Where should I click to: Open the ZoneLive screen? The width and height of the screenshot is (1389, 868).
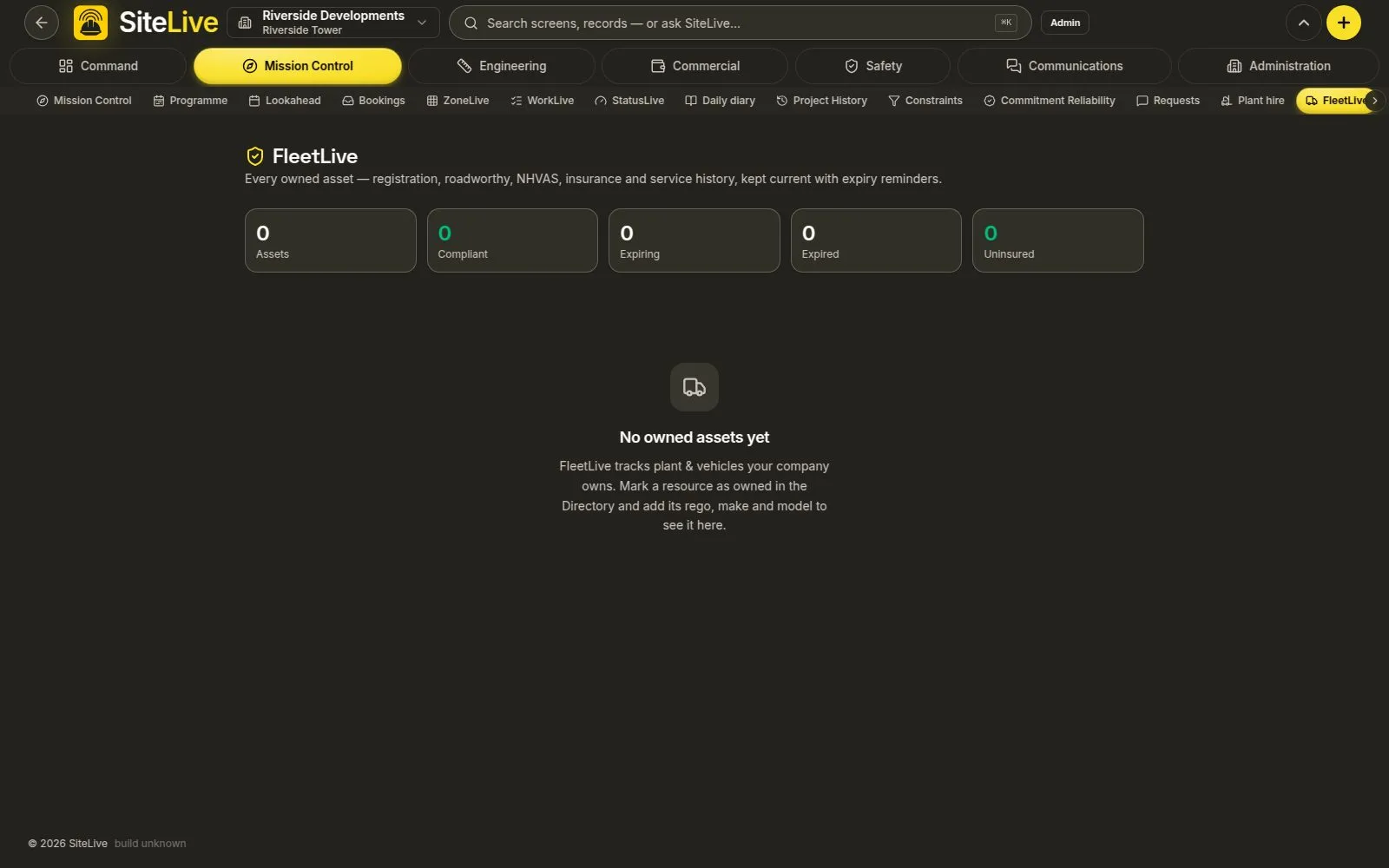point(458,101)
